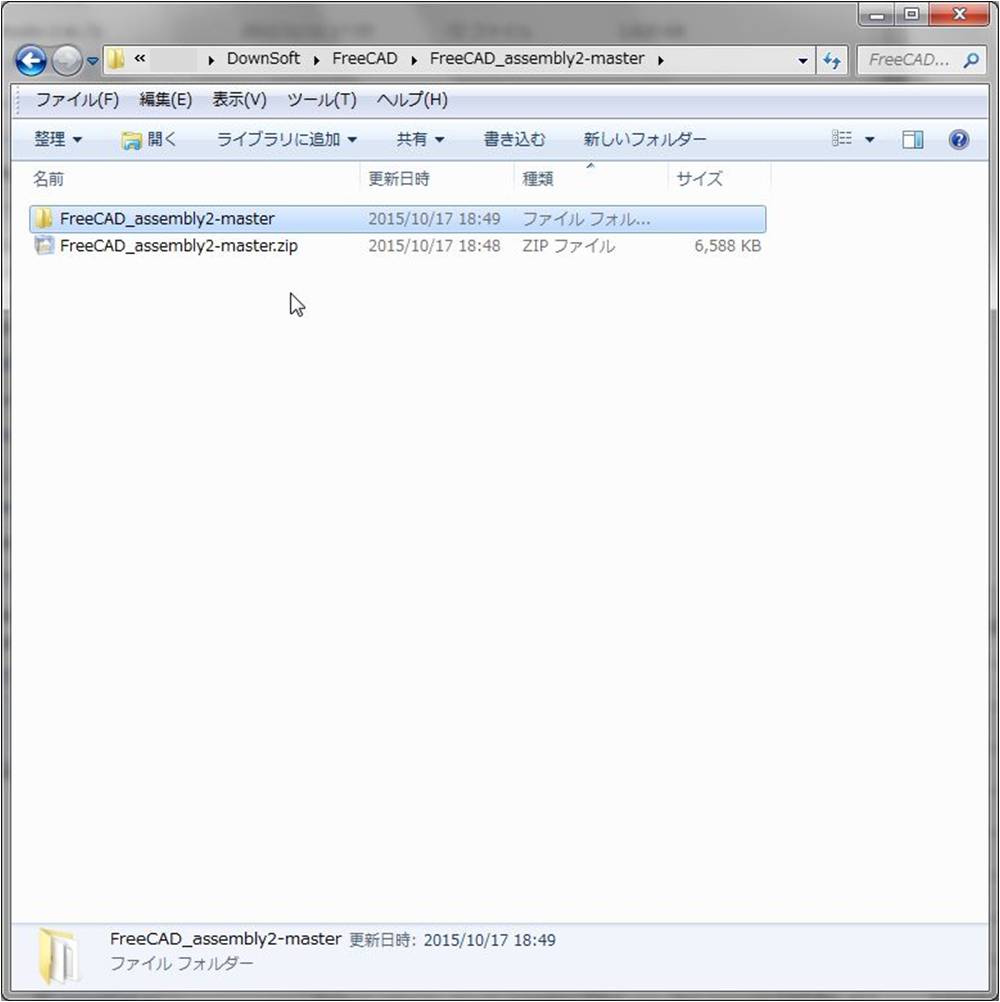Click the greyed Forward navigation arrow

(x=66, y=61)
